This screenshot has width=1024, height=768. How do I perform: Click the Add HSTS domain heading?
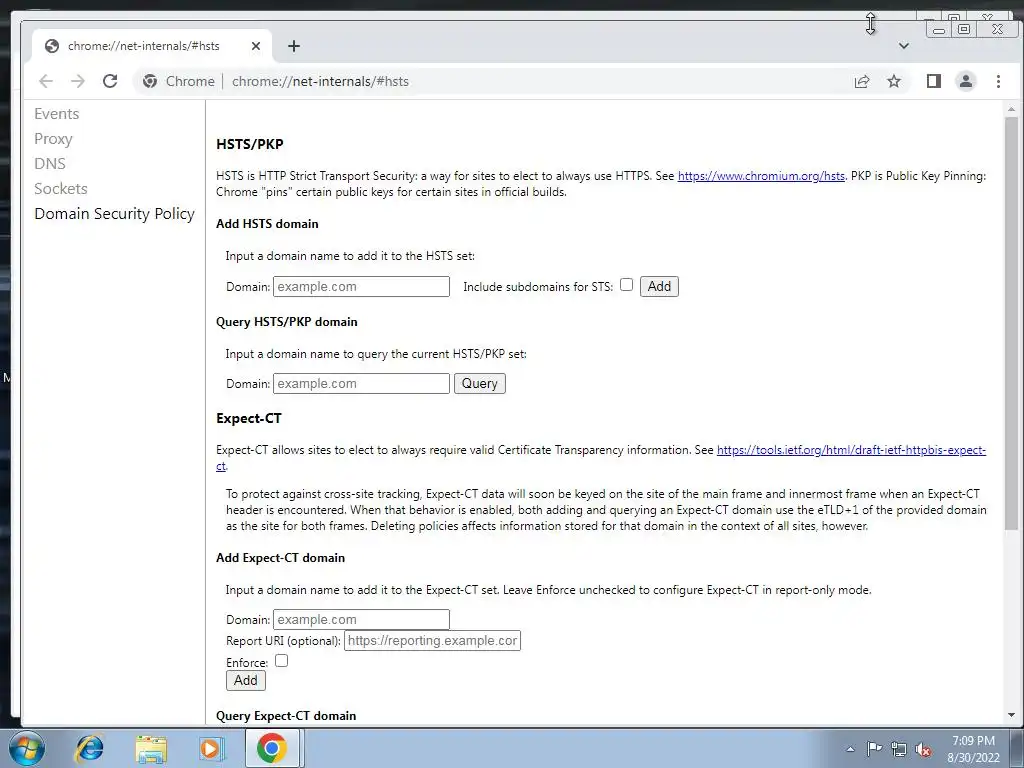tap(267, 223)
